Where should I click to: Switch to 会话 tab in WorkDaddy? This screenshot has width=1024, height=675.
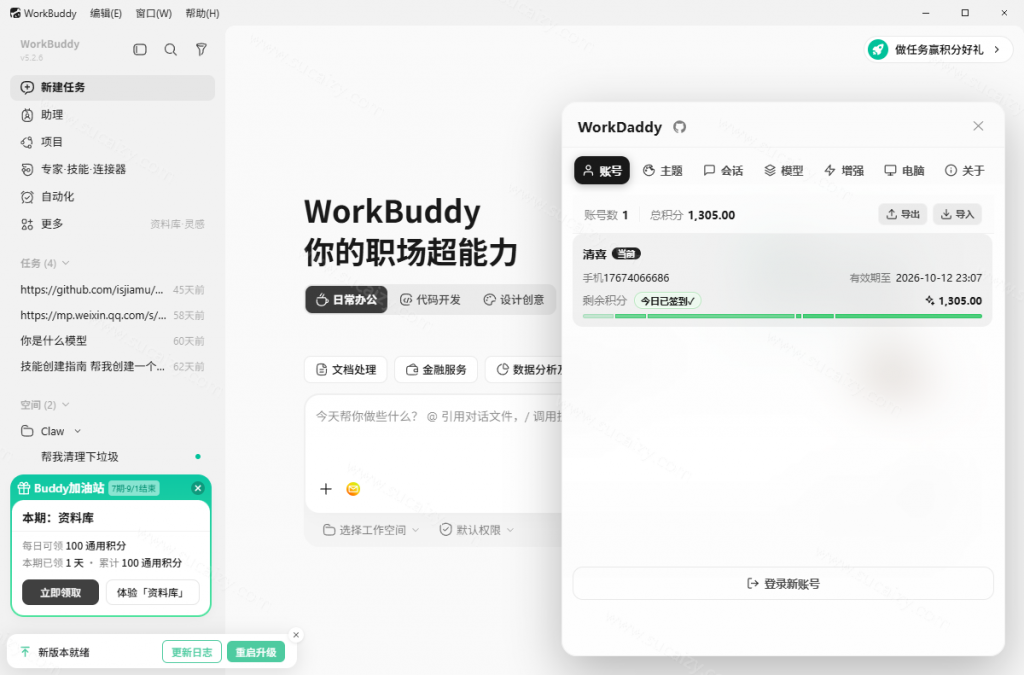(x=723, y=170)
